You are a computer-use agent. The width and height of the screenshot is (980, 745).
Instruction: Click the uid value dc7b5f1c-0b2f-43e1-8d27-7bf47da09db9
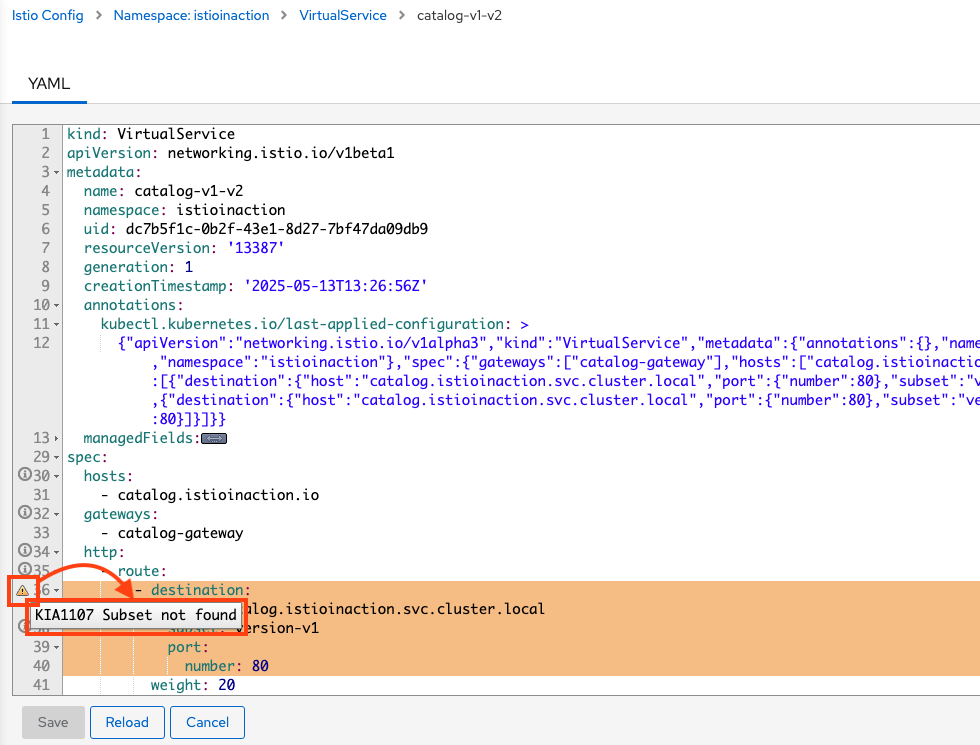277,229
